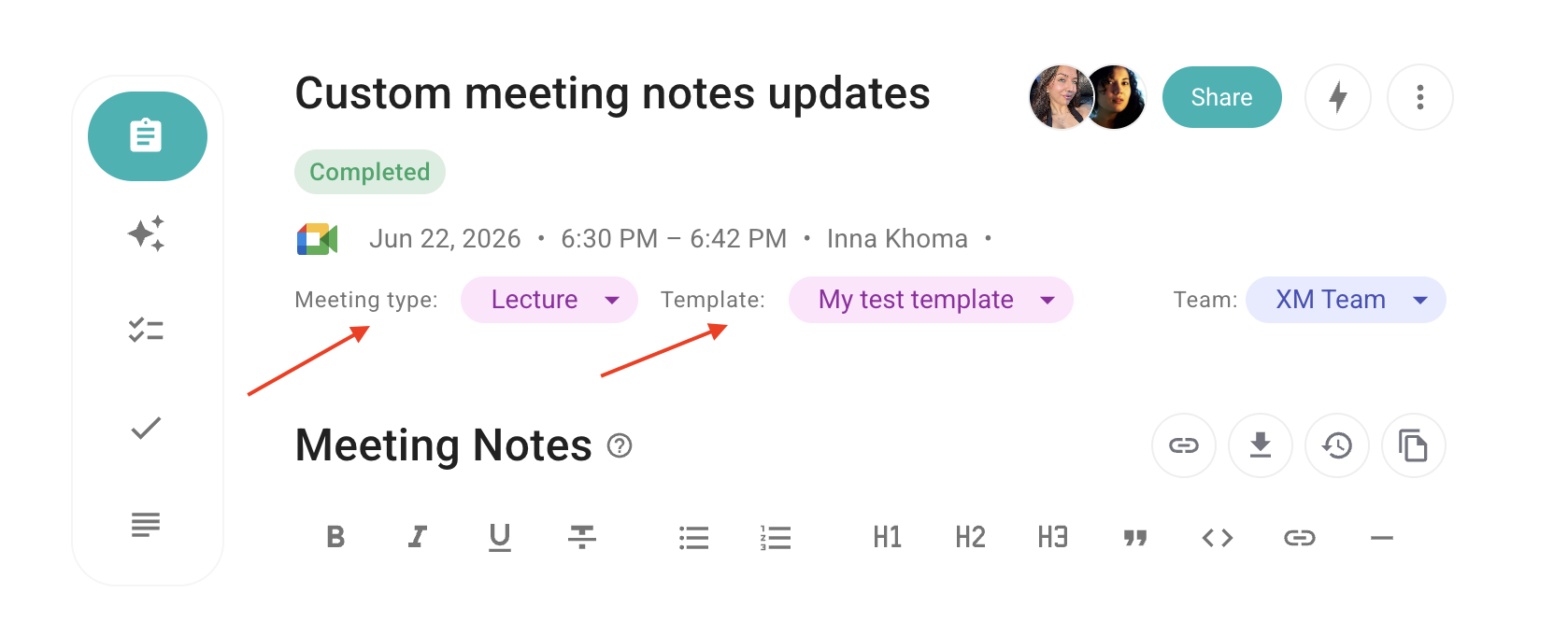Image resolution: width=1568 pixels, height=635 pixels.
Task: Click the Share button
Action: (x=1222, y=97)
